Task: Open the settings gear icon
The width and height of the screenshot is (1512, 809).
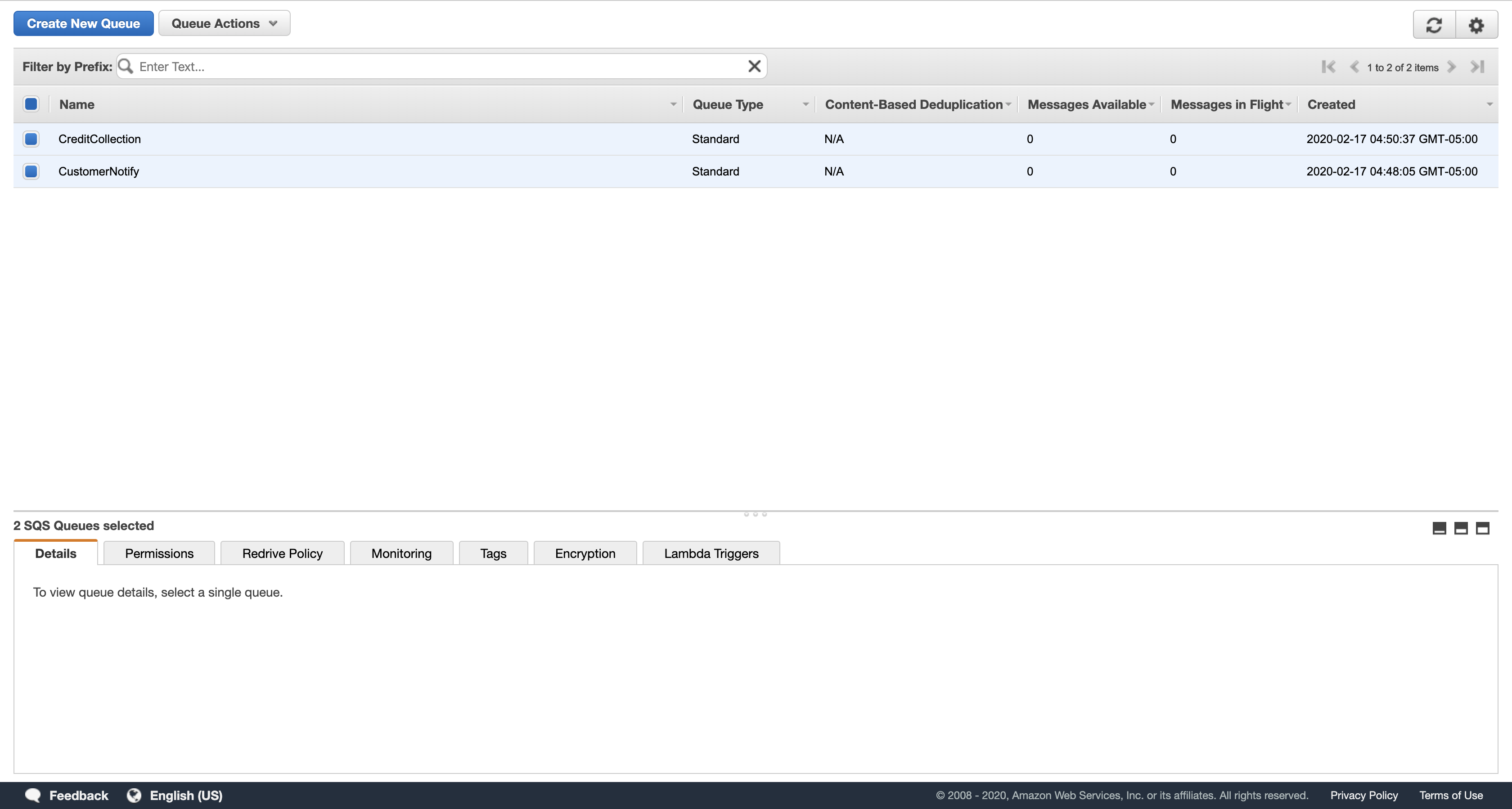Action: click(x=1476, y=25)
